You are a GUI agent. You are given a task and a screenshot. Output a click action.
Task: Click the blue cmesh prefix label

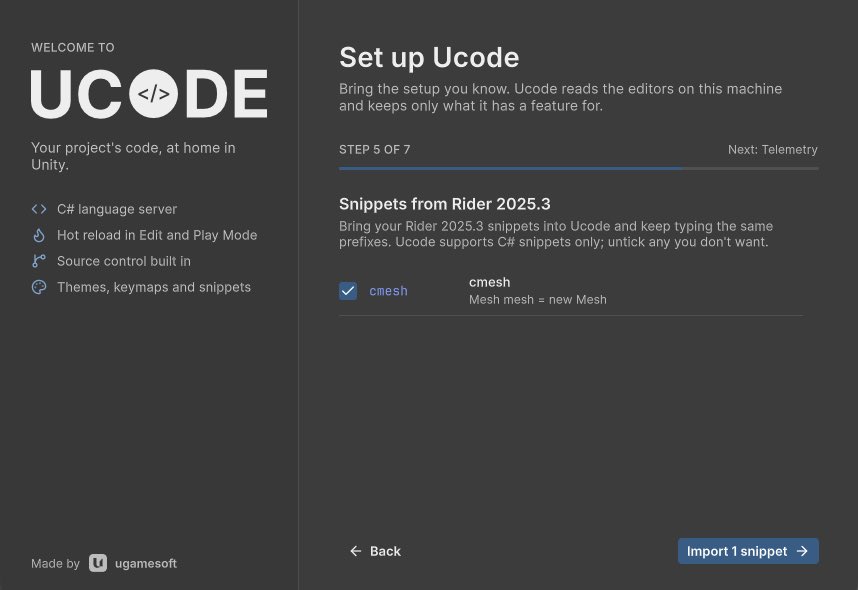tap(389, 291)
